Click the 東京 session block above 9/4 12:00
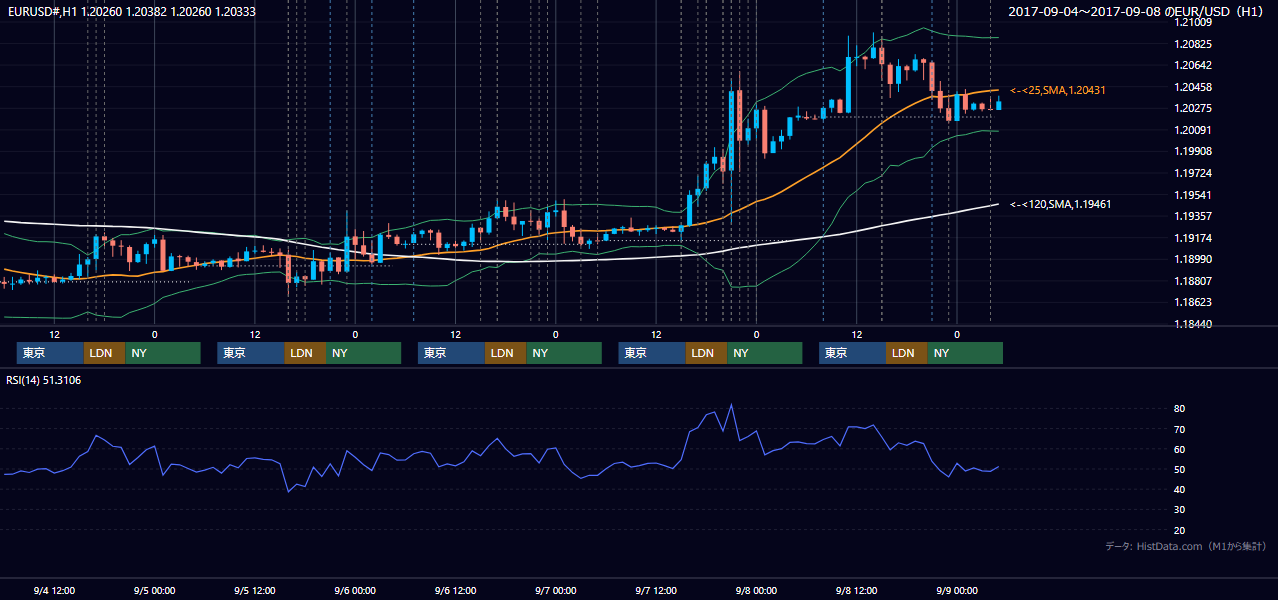Image resolution: width=1278 pixels, height=600 pixels. click(50, 353)
